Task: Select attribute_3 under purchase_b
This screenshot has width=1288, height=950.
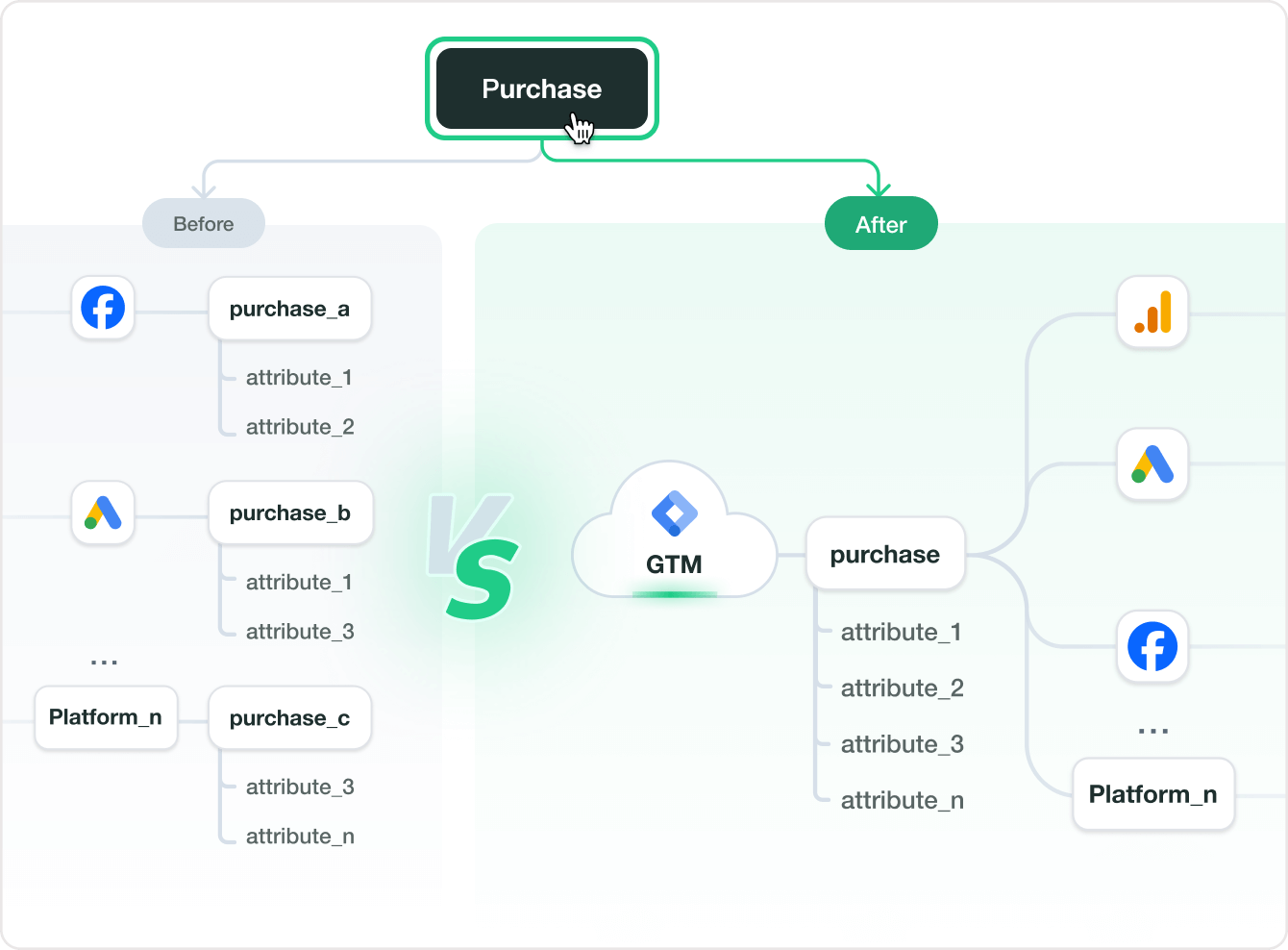Action: [300, 632]
